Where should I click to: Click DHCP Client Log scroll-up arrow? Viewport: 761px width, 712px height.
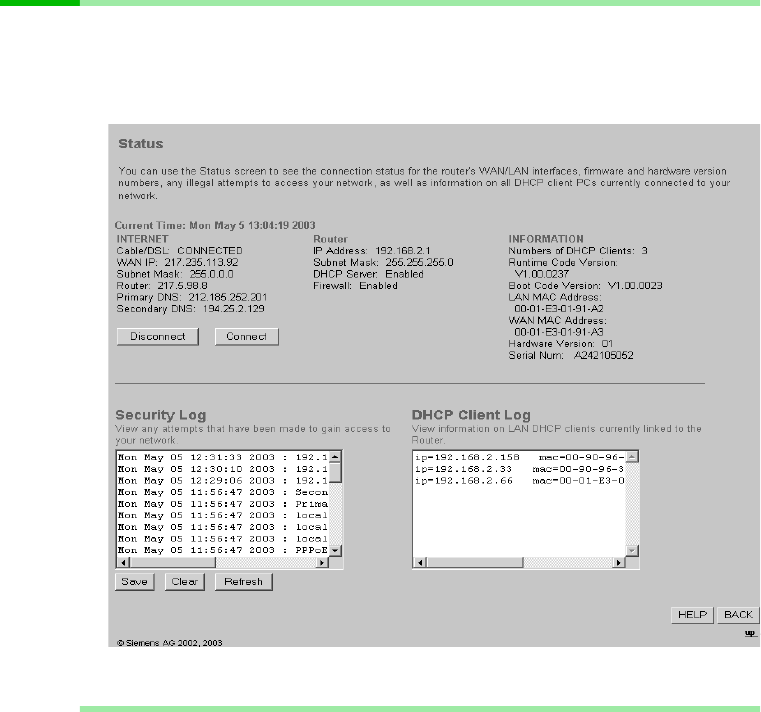[632, 457]
